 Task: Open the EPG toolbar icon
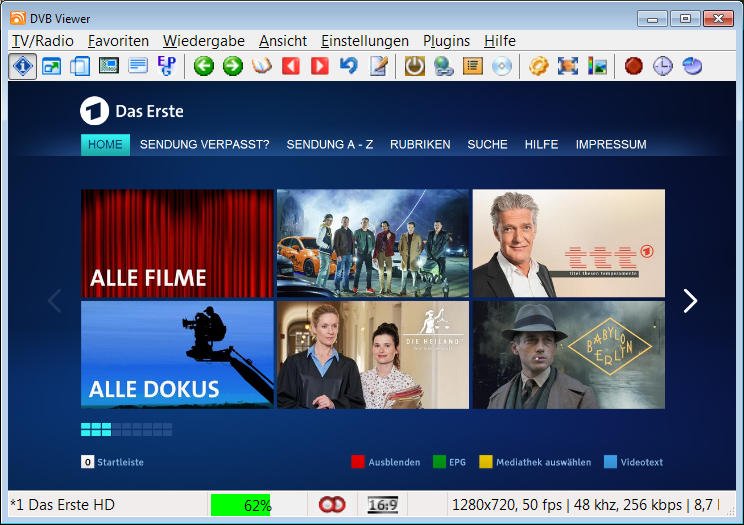[167, 66]
